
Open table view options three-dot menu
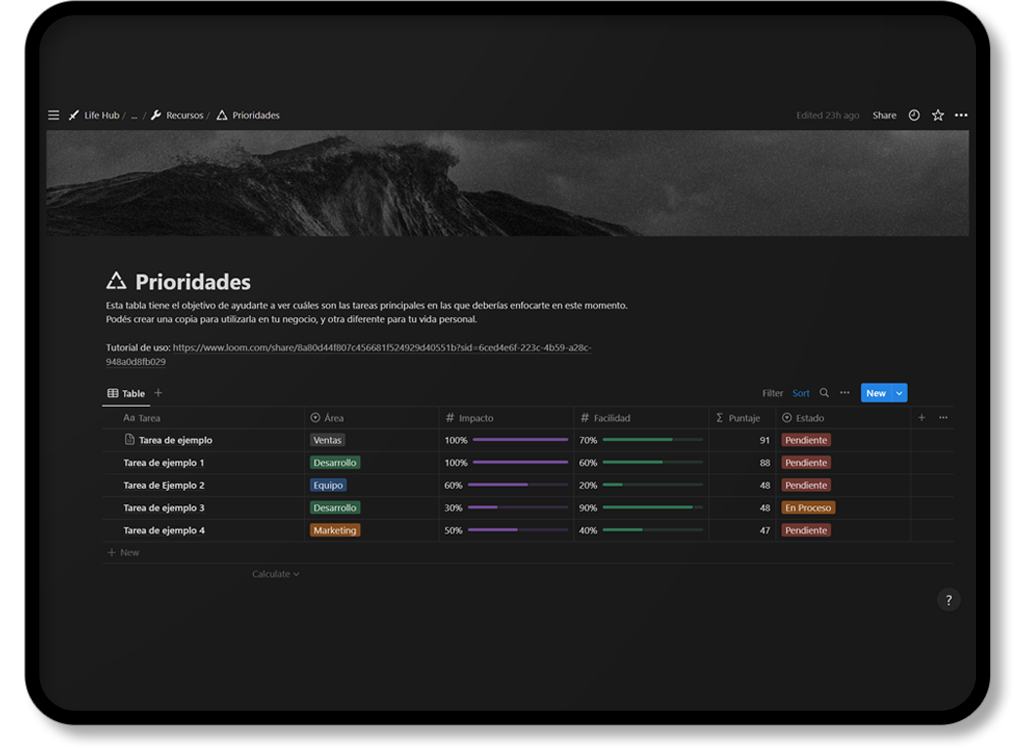[x=845, y=393]
